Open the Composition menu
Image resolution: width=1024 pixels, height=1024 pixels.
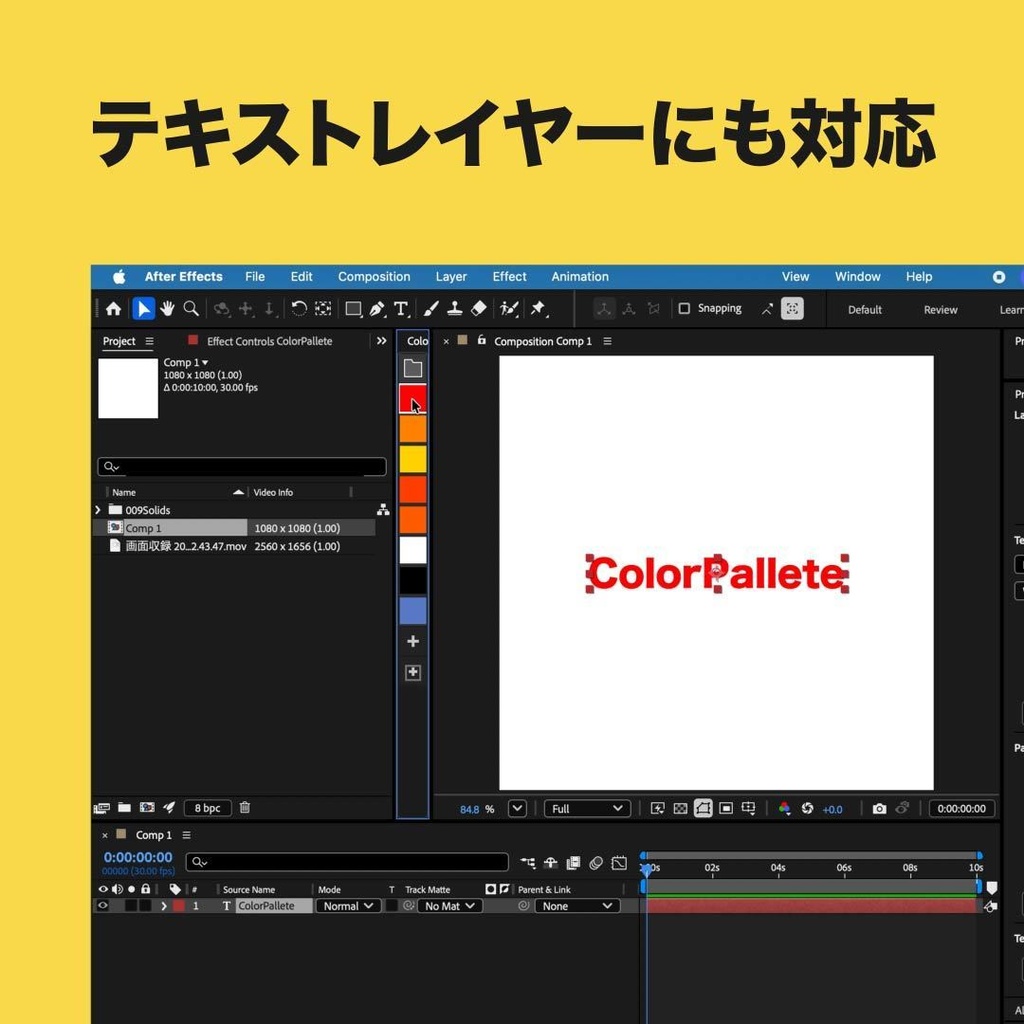click(374, 276)
